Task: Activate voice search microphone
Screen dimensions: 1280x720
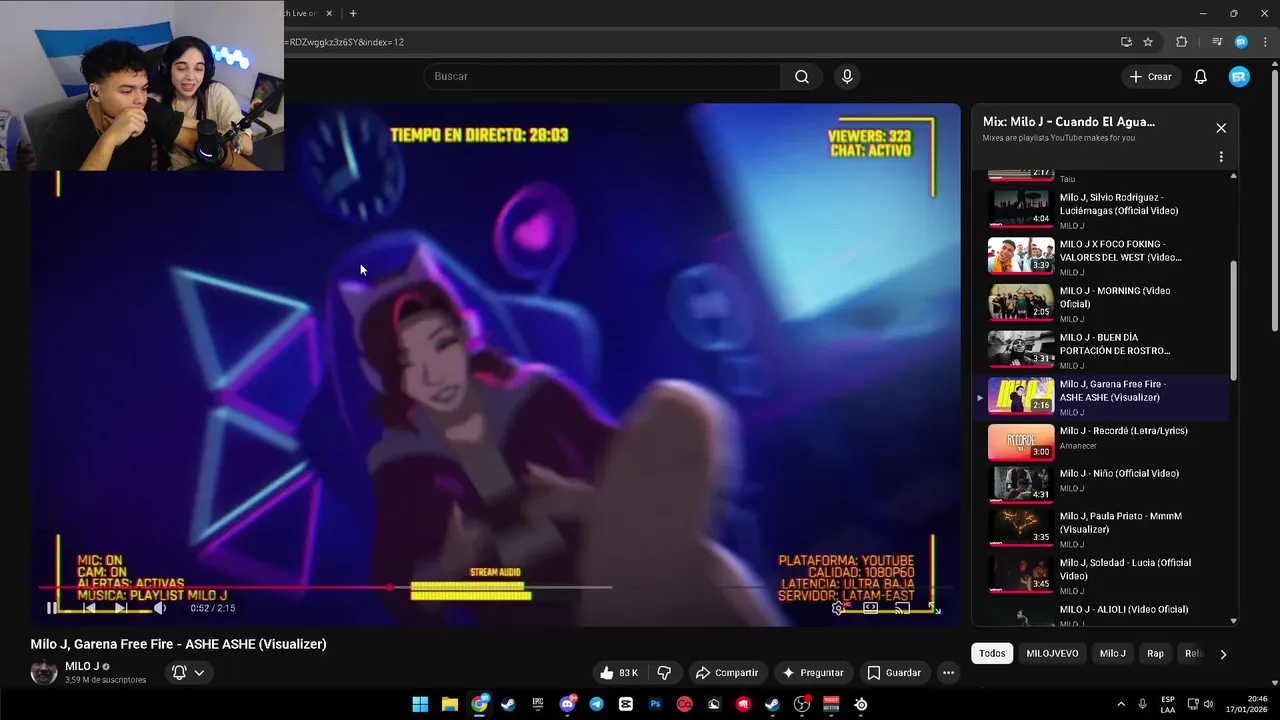Action: 847,77
